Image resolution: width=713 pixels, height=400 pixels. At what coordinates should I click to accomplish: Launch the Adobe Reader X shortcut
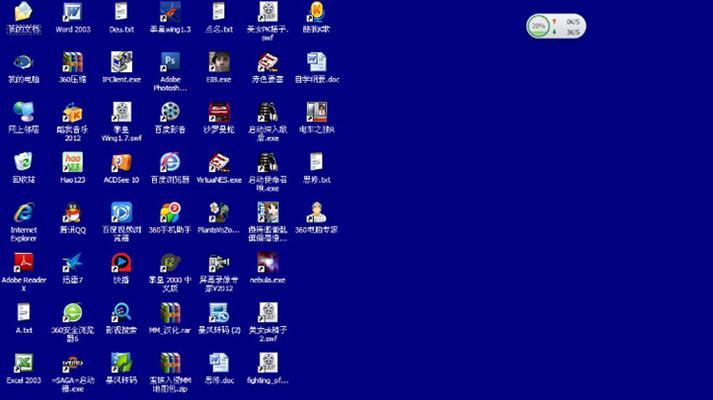click(24, 263)
